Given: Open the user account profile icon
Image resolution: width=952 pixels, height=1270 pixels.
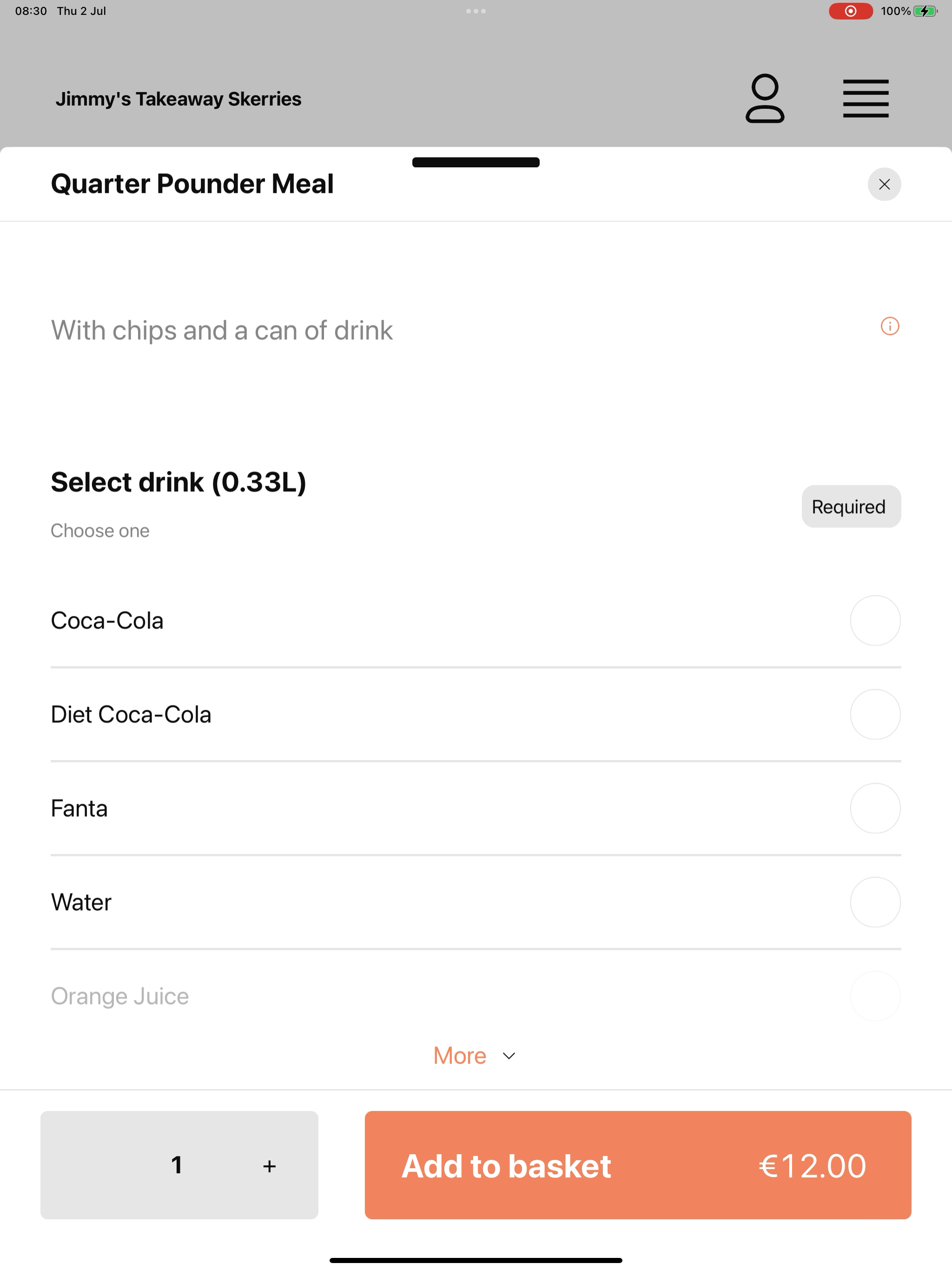Looking at the screenshot, I should [x=765, y=98].
